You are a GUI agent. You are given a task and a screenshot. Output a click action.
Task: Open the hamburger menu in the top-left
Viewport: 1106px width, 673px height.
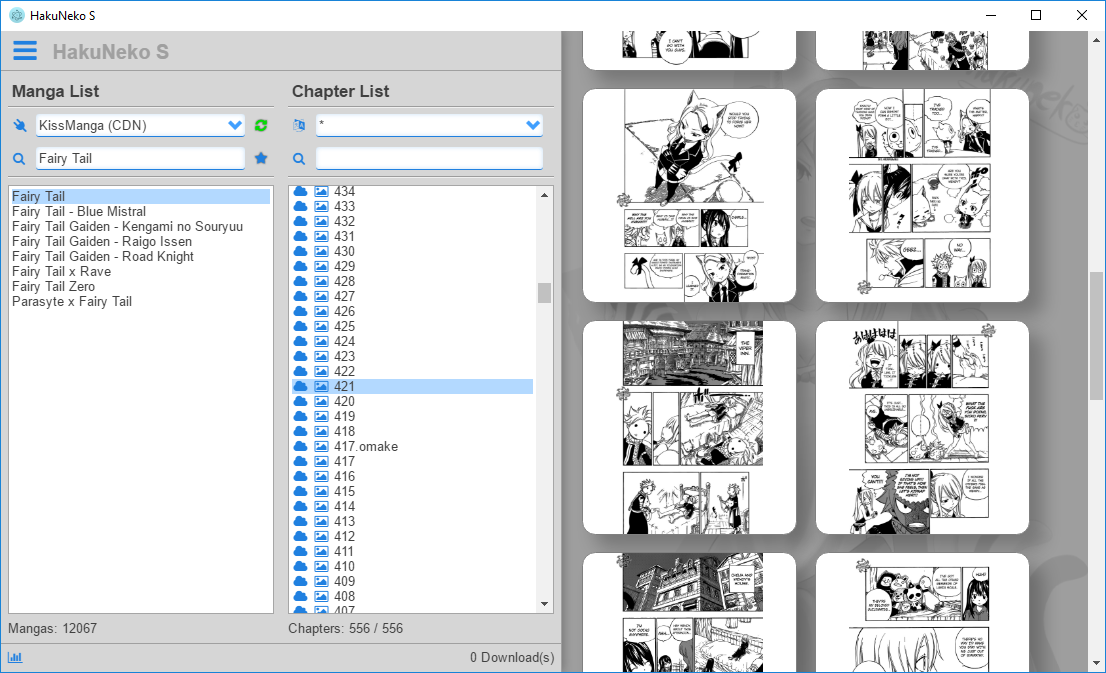click(24, 50)
